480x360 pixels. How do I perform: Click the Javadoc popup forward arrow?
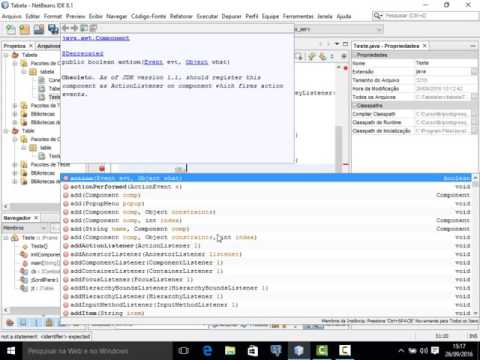75,28
